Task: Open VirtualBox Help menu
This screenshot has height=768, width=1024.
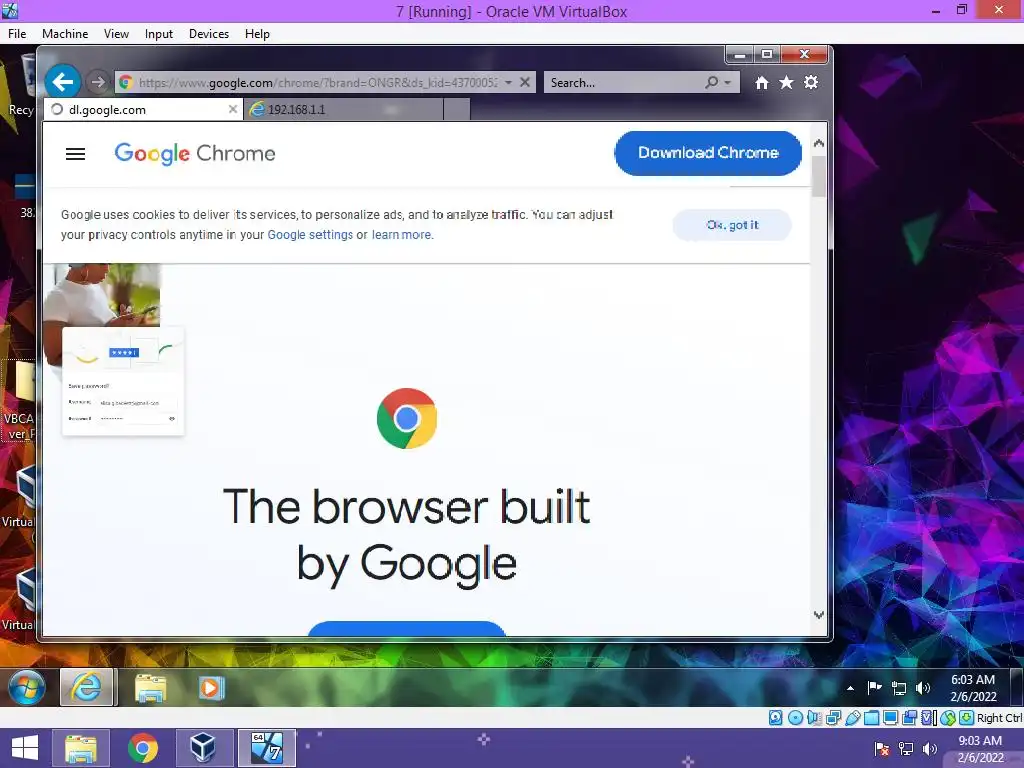Action: pyautogui.click(x=257, y=34)
